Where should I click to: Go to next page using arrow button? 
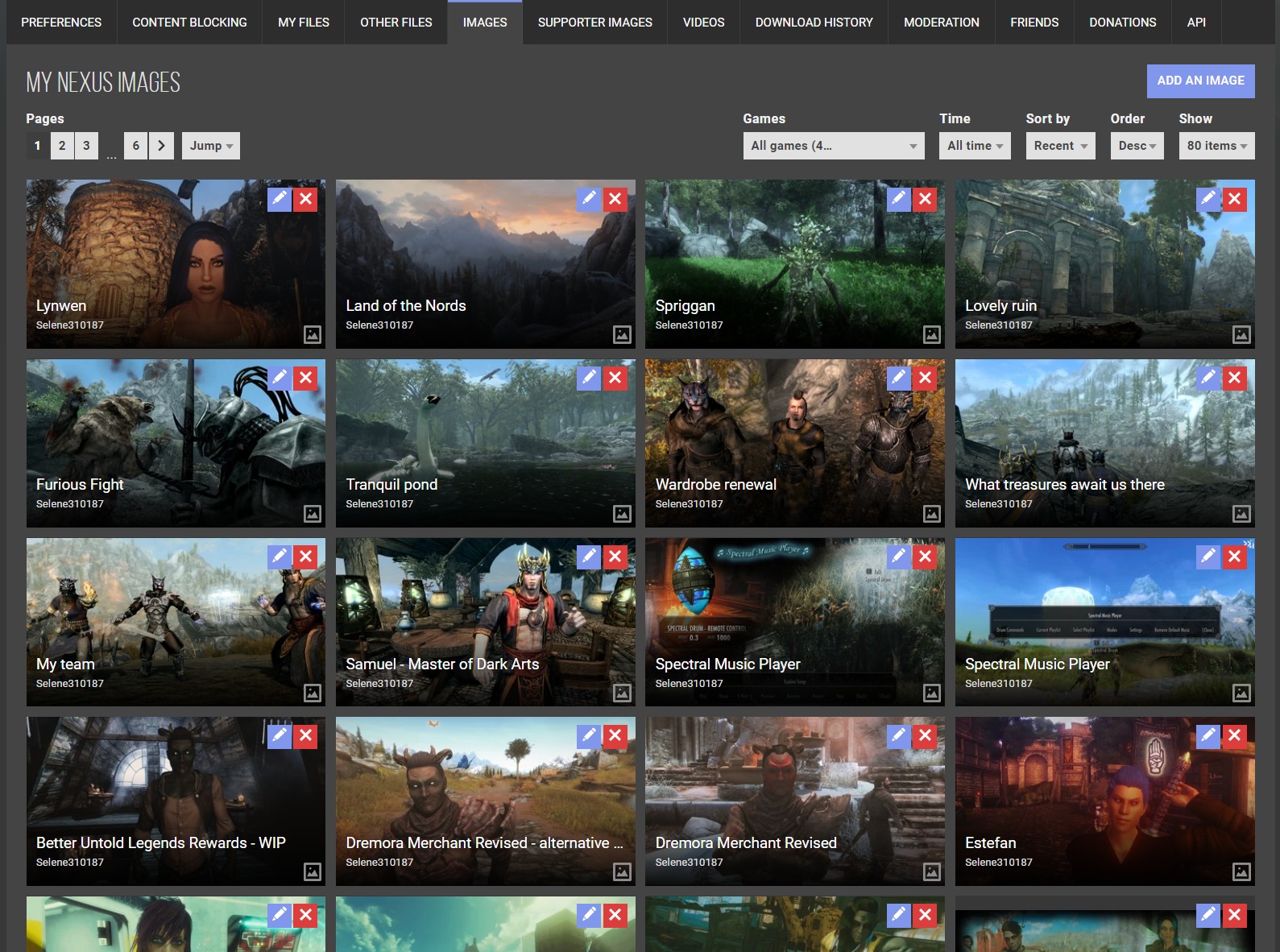pyautogui.click(x=161, y=146)
